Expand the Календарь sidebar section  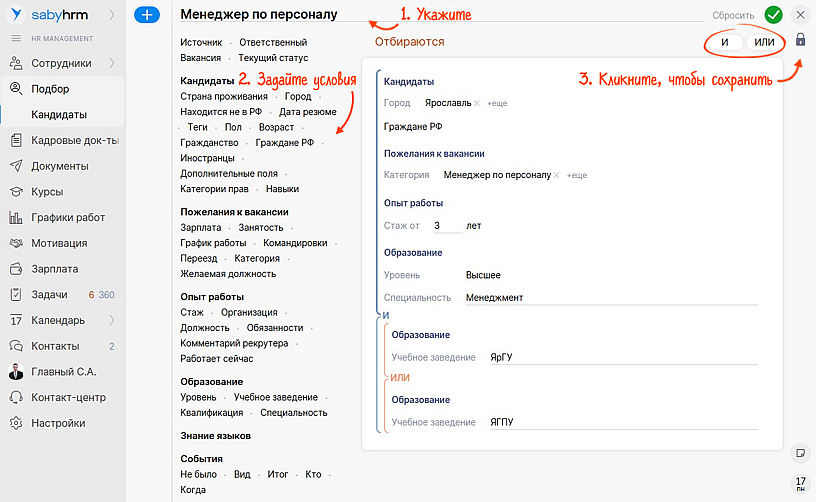(111, 320)
